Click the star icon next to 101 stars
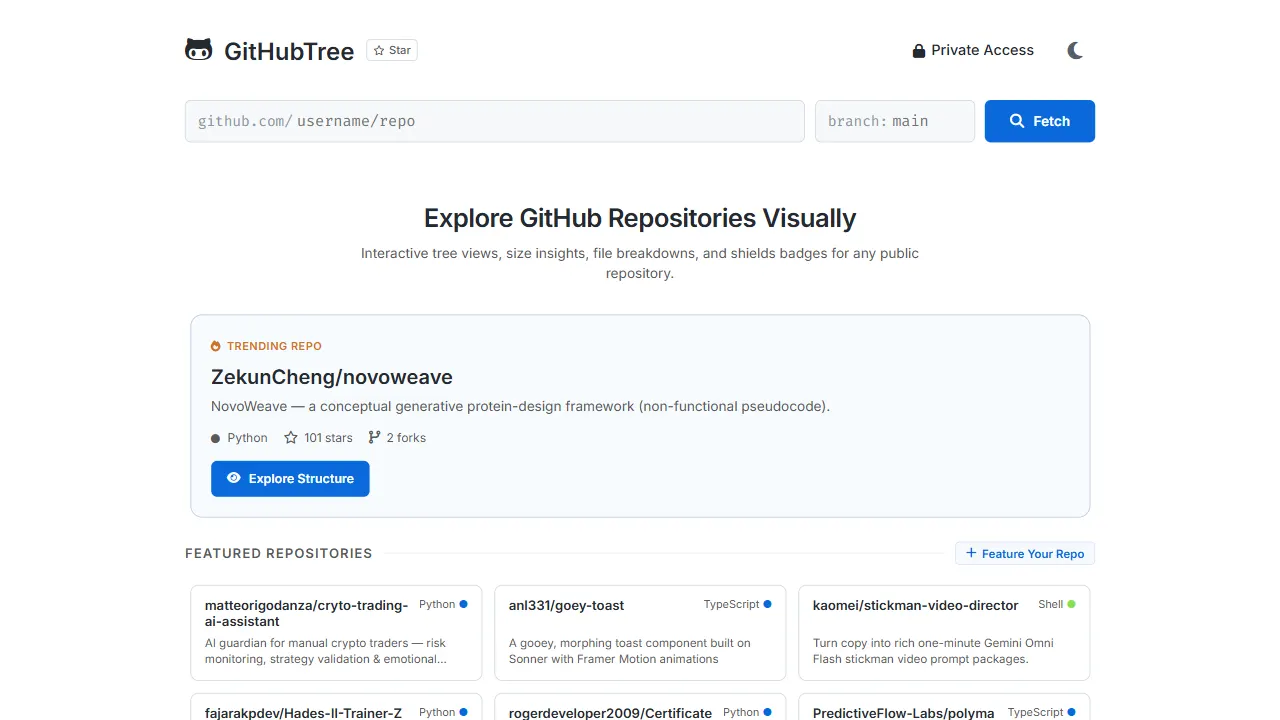The image size is (1280, 720). point(291,438)
